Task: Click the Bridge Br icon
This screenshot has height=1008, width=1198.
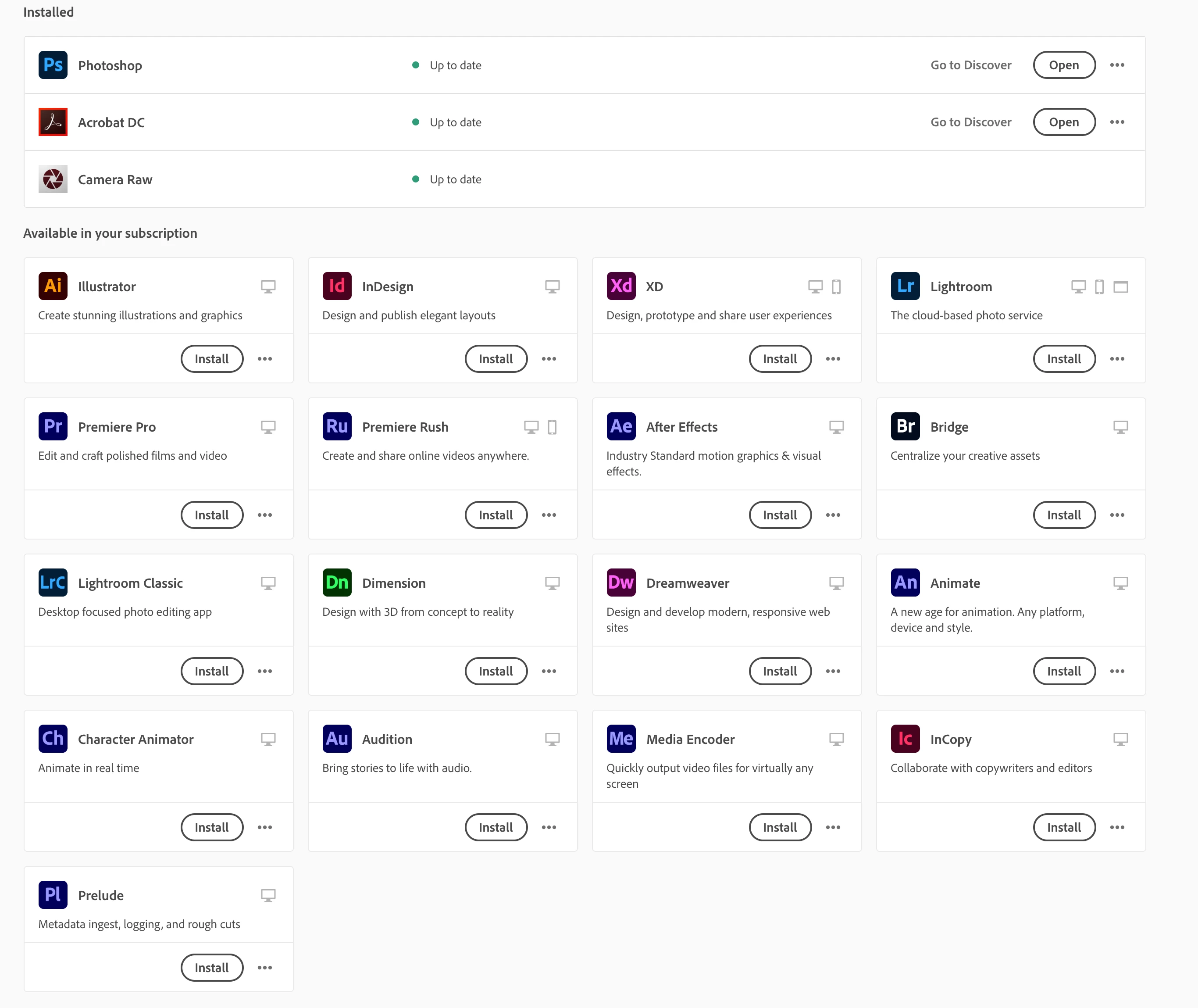Action: (x=905, y=426)
